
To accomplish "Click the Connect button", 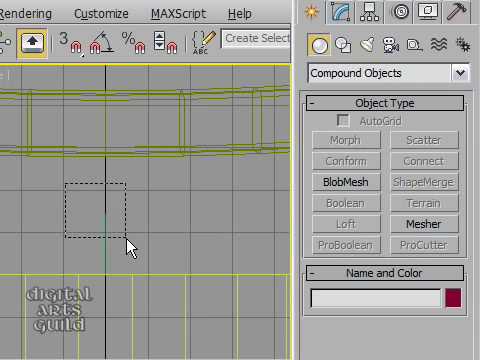I will click(424, 161).
